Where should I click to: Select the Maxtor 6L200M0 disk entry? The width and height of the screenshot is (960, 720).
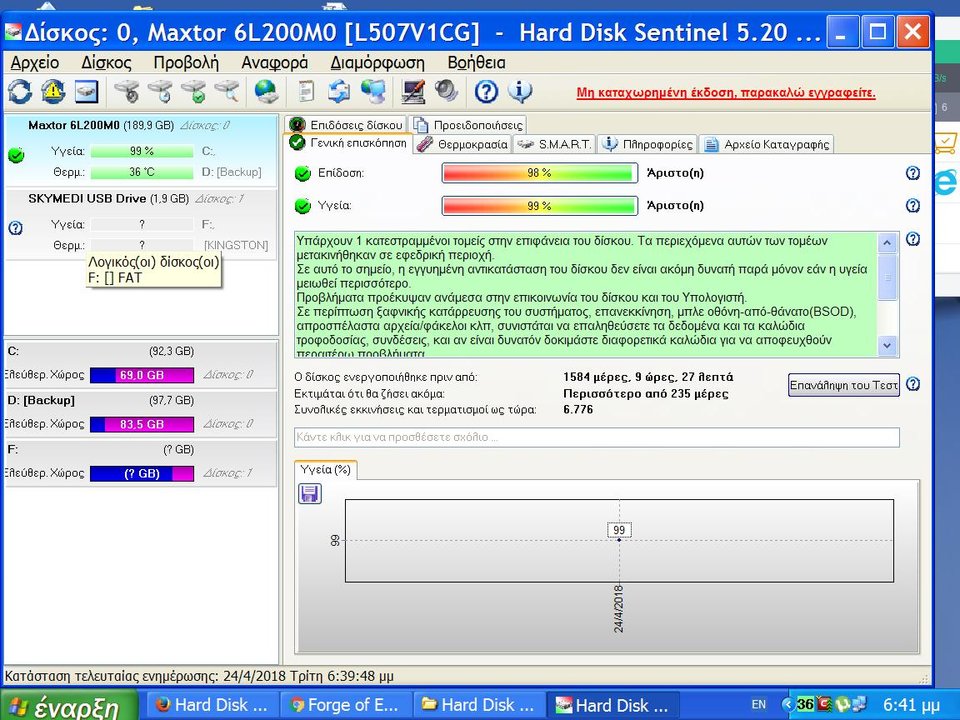click(x=141, y=150)
